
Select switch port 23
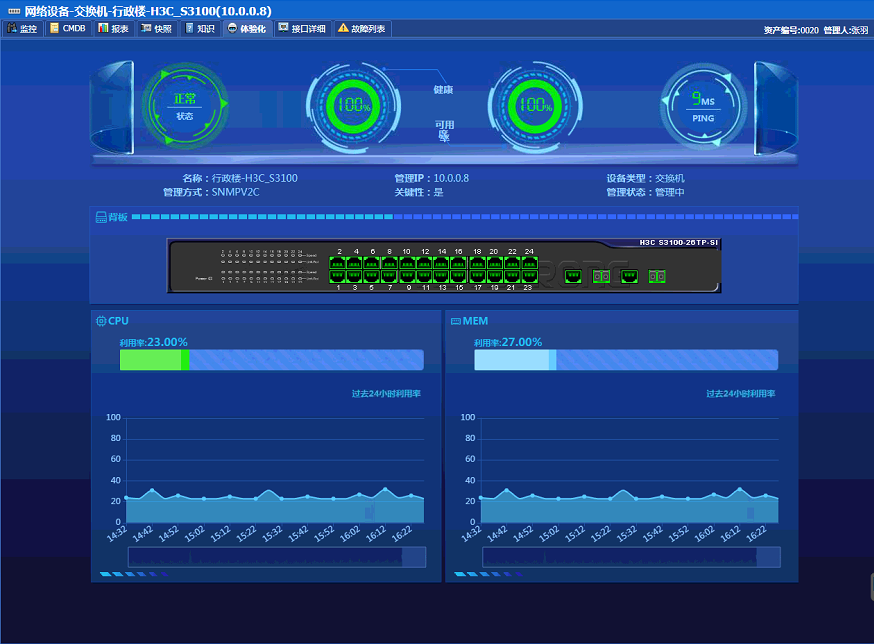[530, 276]
